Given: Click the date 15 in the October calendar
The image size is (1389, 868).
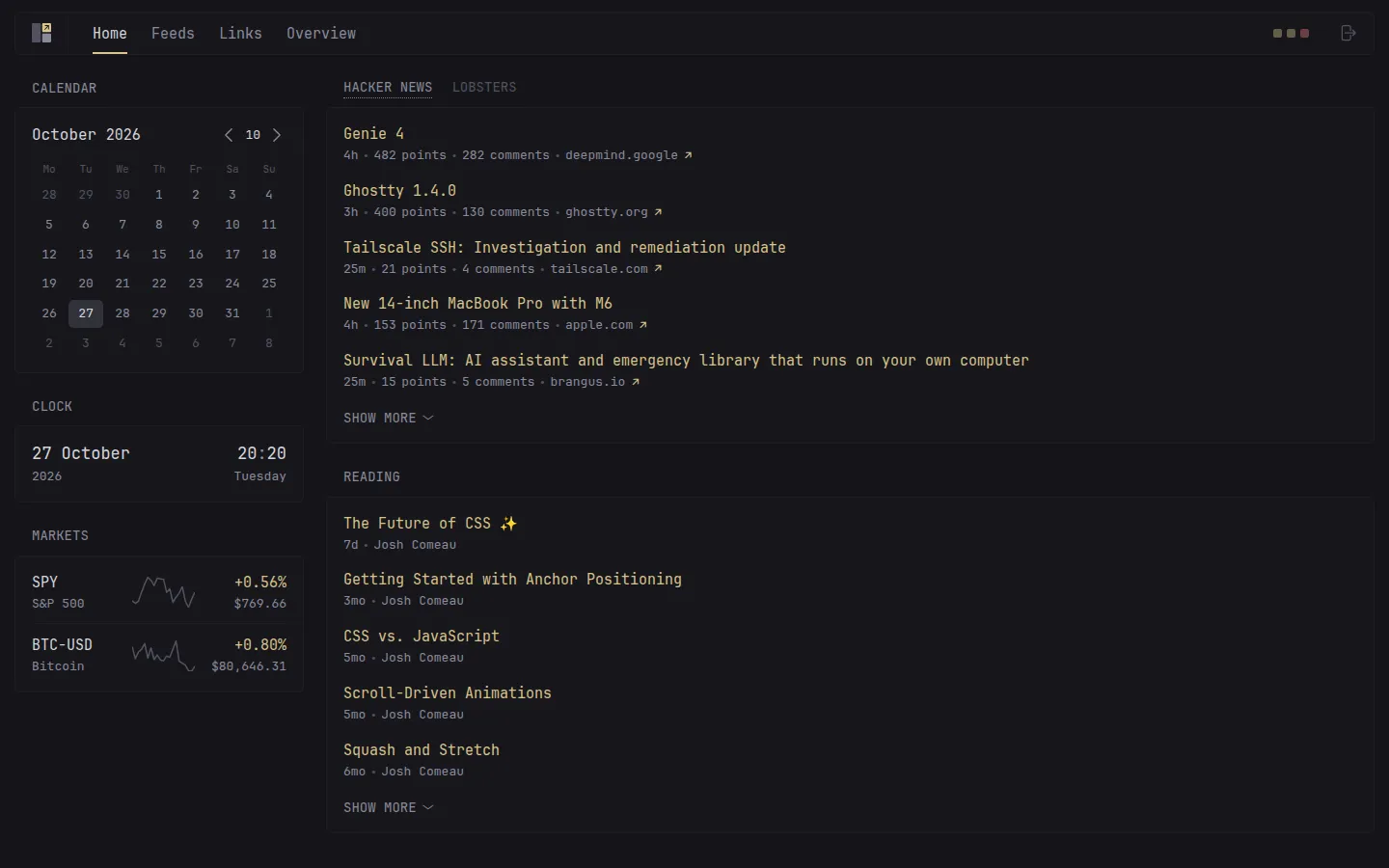Looking at the screenshot, I should pyautogui.click(x=159, y=255).
